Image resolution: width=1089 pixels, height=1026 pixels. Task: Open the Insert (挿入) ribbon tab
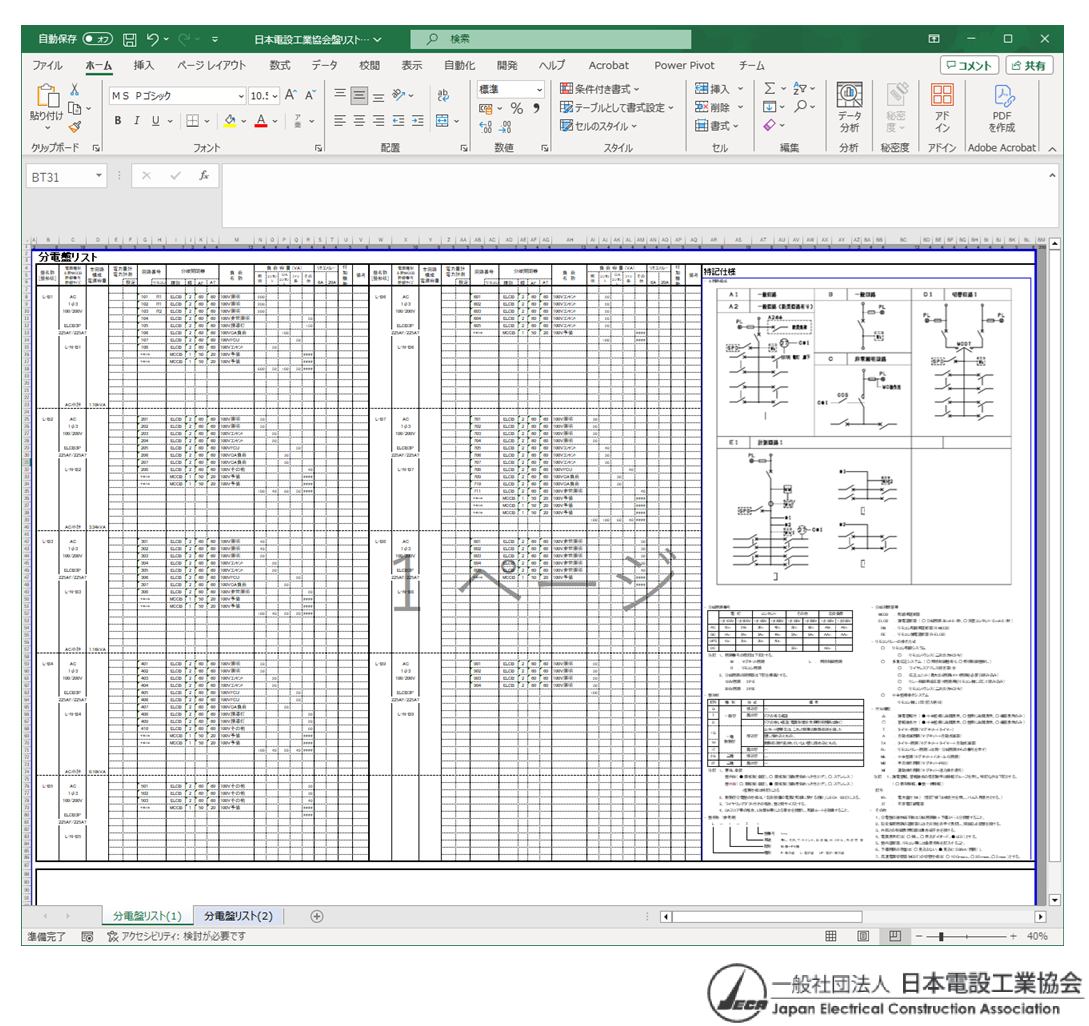click(x=144, y=65)
